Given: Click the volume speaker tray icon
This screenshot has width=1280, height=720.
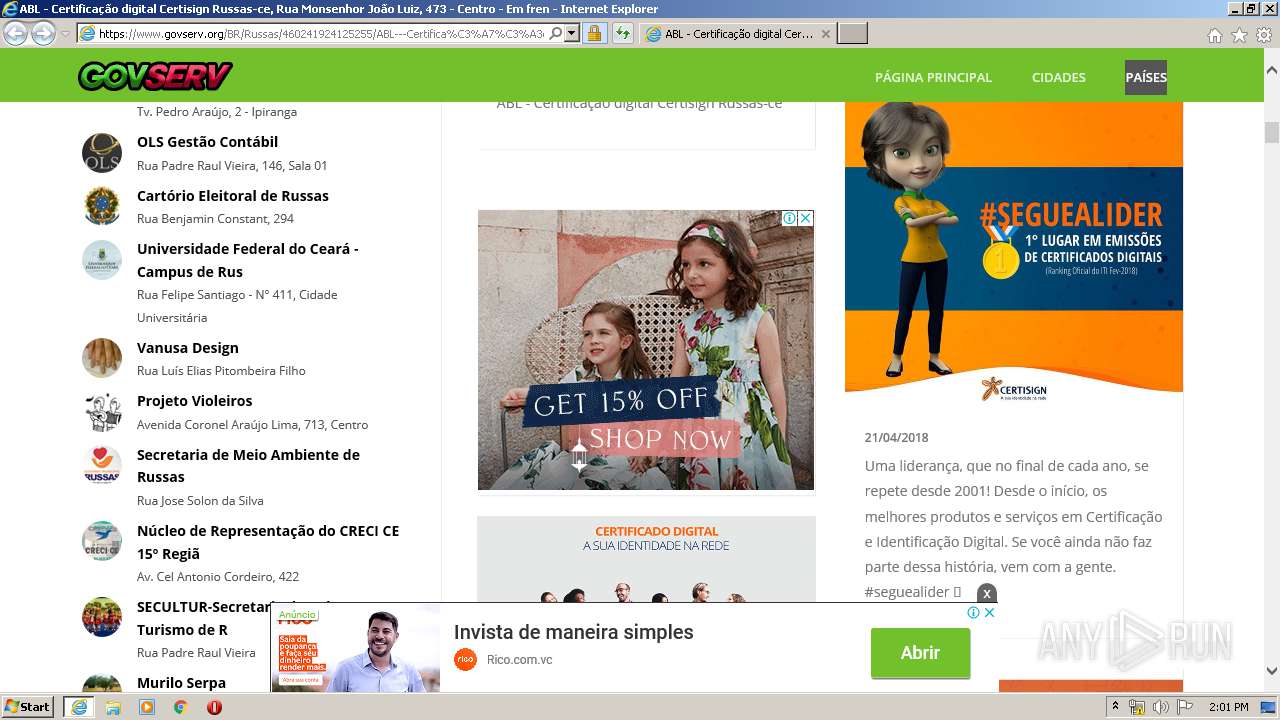Looking at the screenshot, I should point(1160,707).
